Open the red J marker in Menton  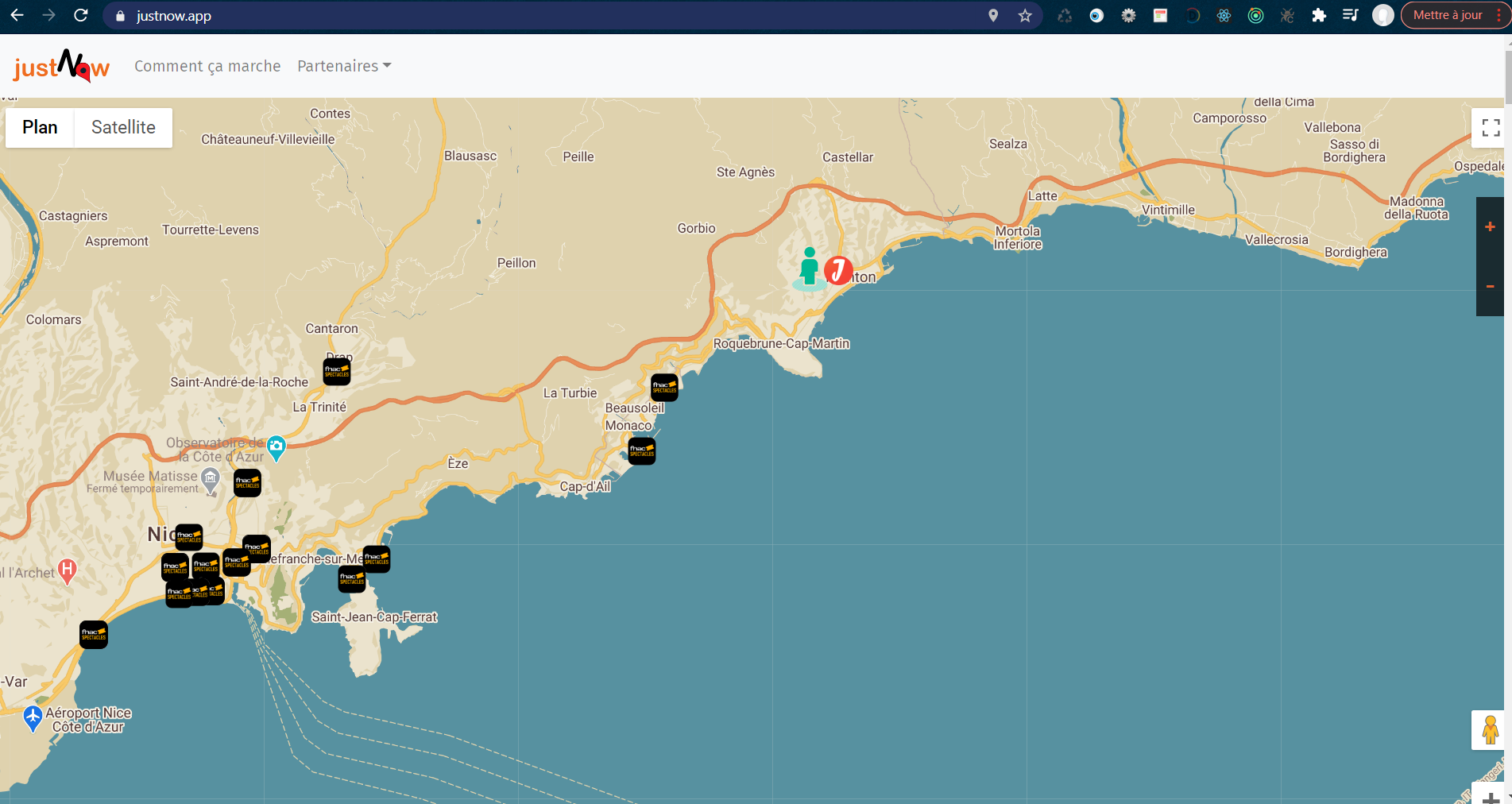click(x=838, y=271)
